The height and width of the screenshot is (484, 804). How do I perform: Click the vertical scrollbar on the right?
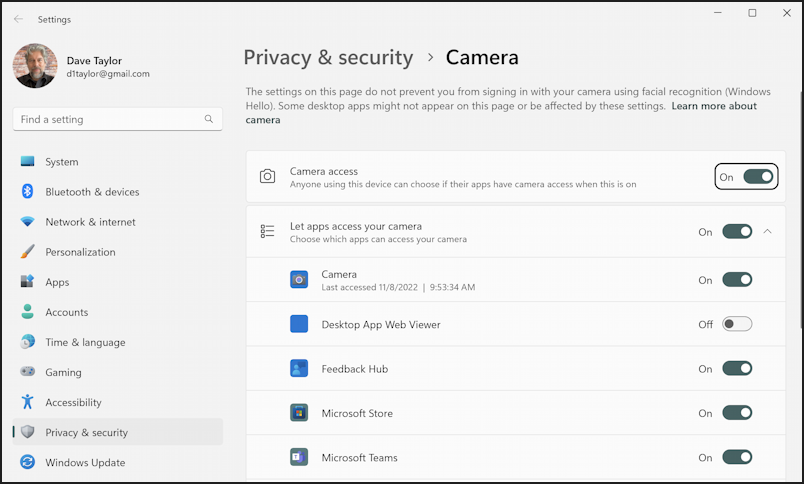pos(801,209)
